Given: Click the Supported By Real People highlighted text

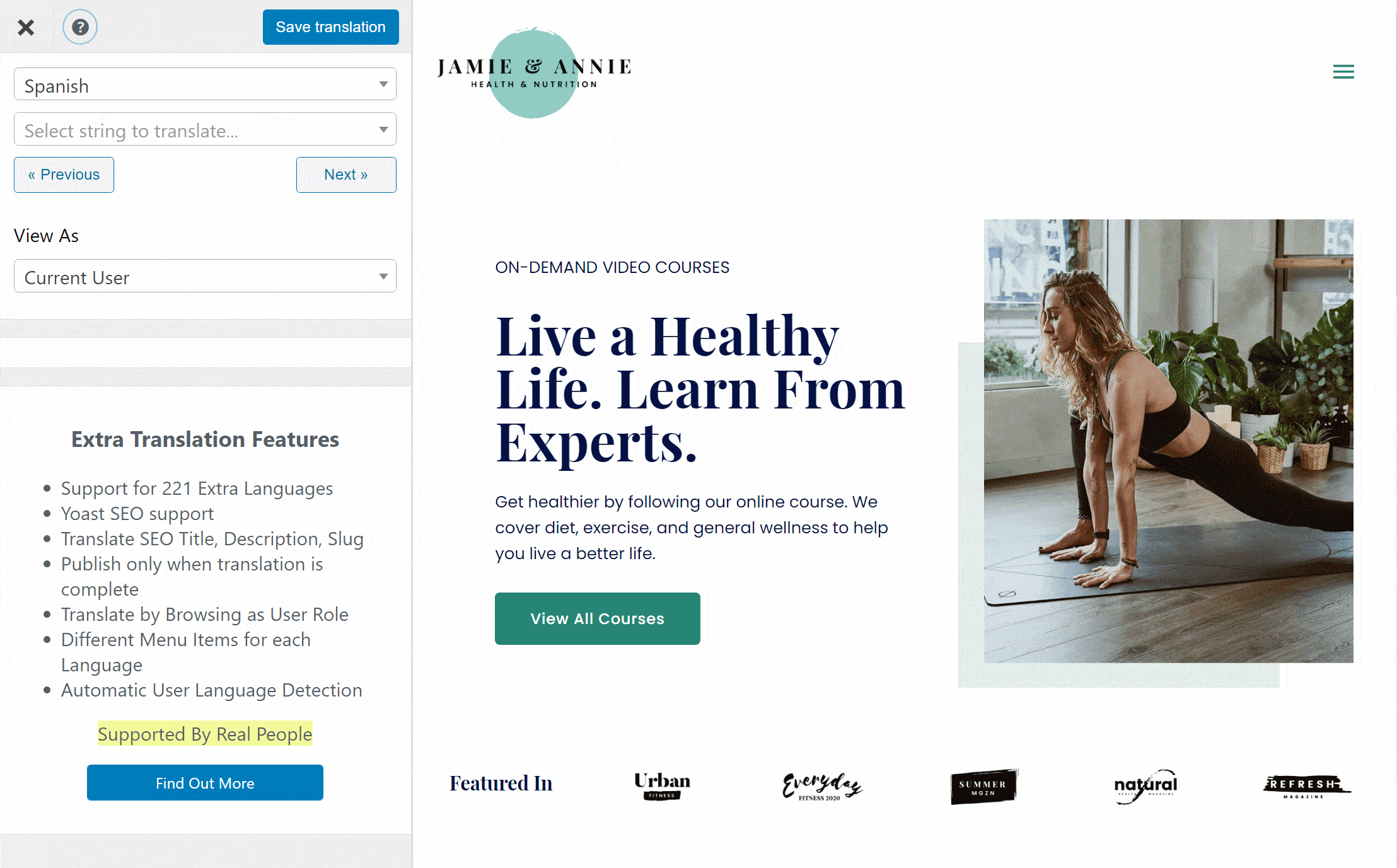Looking at the screenshot, I should (x=205, y=734).
